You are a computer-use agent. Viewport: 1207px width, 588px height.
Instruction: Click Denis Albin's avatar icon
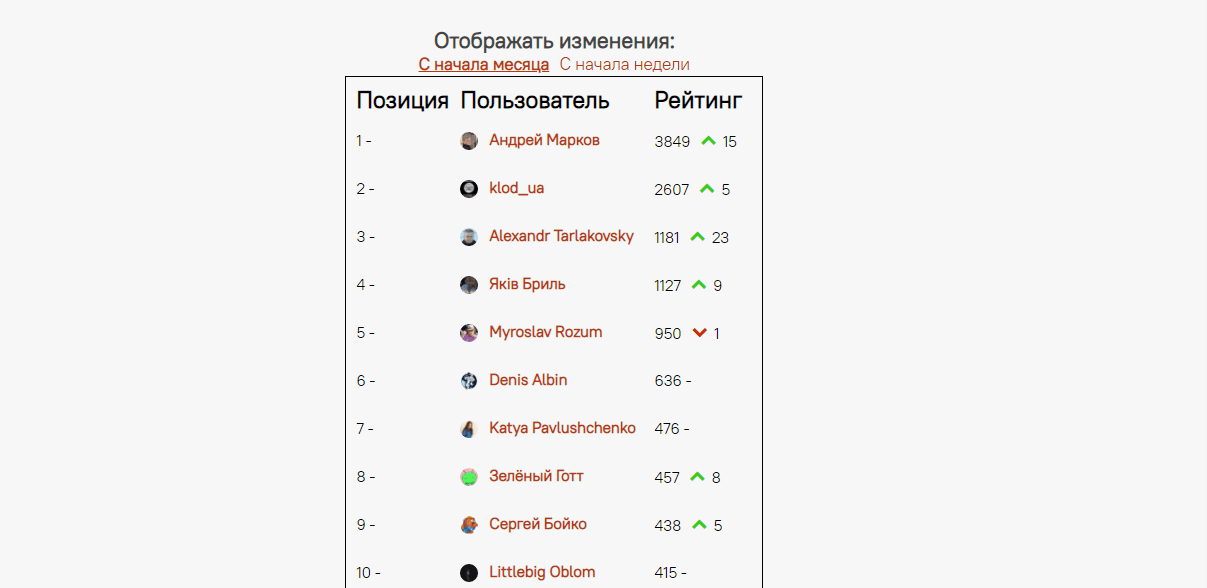469,381
